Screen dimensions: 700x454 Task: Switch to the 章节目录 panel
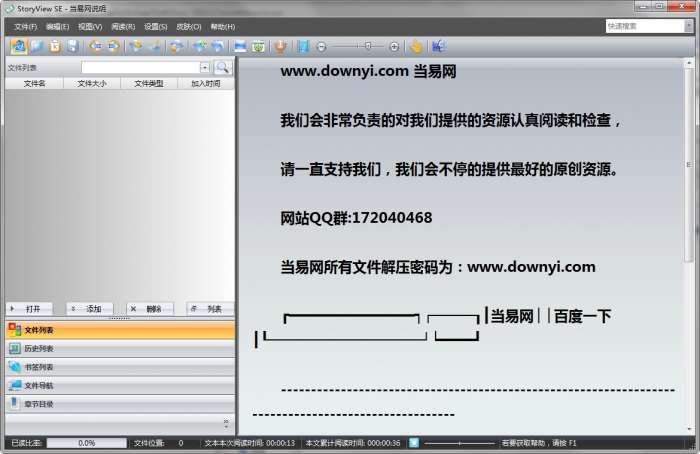120,404
